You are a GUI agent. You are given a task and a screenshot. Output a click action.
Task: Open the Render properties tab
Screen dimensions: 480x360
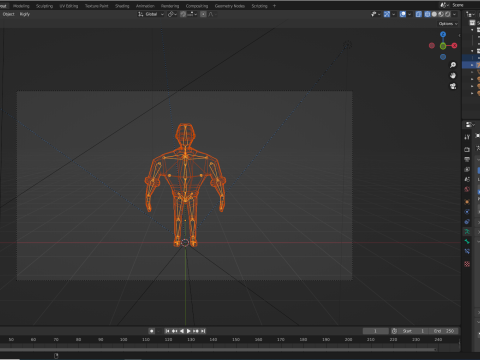click(467, 150)
